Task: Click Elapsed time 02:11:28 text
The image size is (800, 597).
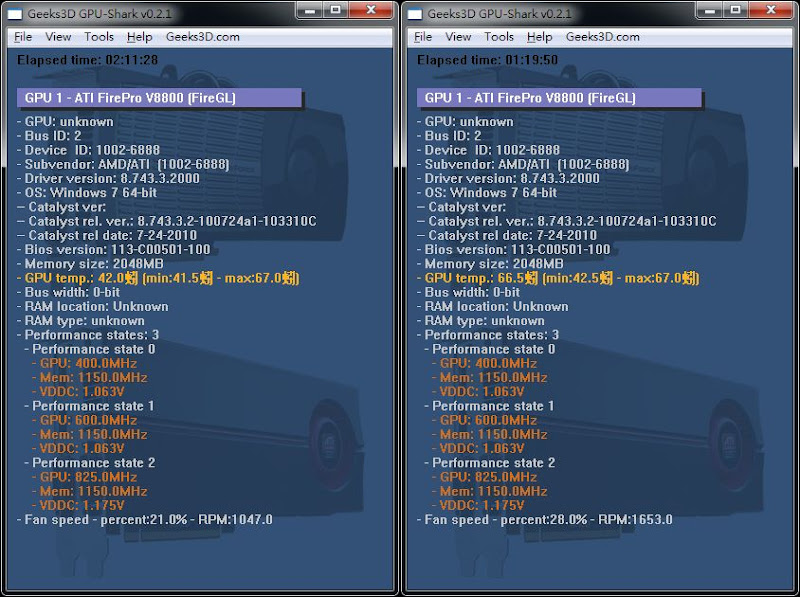Action: coord(88,60)
